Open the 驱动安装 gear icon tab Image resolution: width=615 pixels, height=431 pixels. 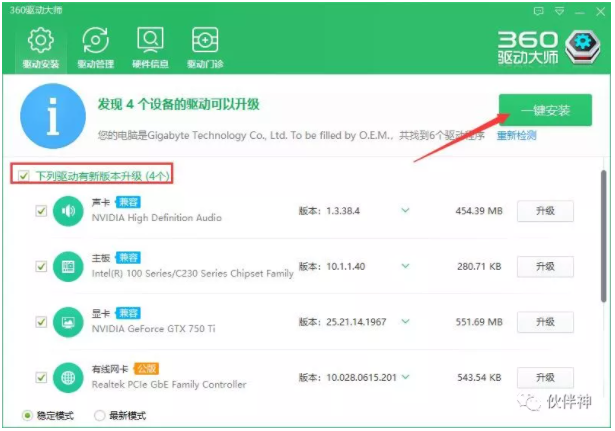(41, 48)
